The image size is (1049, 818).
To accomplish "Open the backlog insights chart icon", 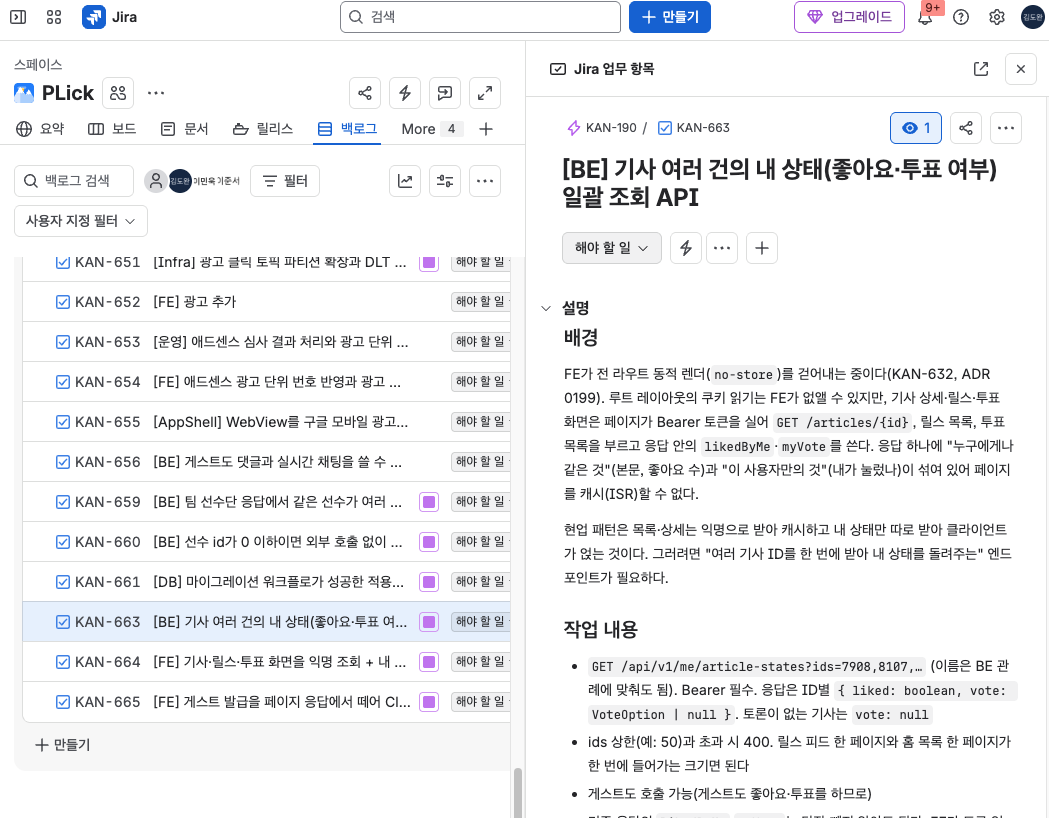I will point(405,181).
